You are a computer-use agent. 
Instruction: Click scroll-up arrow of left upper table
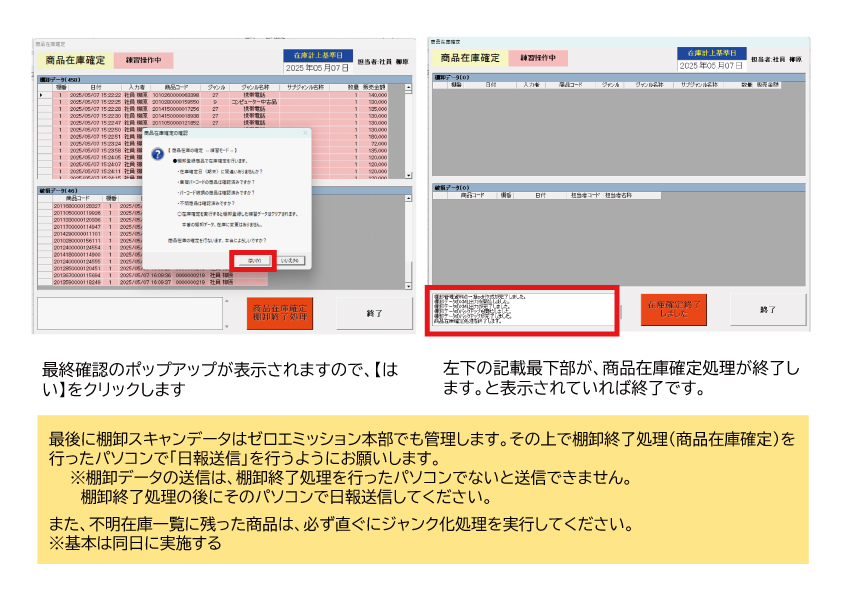410,87
